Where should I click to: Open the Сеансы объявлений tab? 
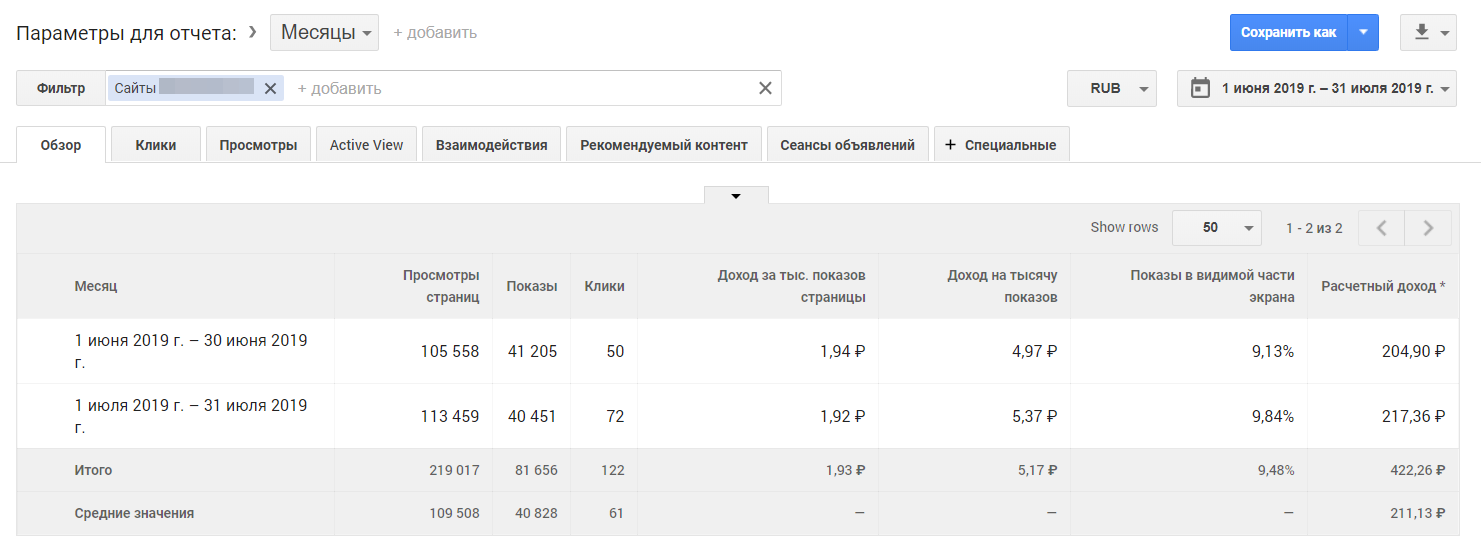847,145
